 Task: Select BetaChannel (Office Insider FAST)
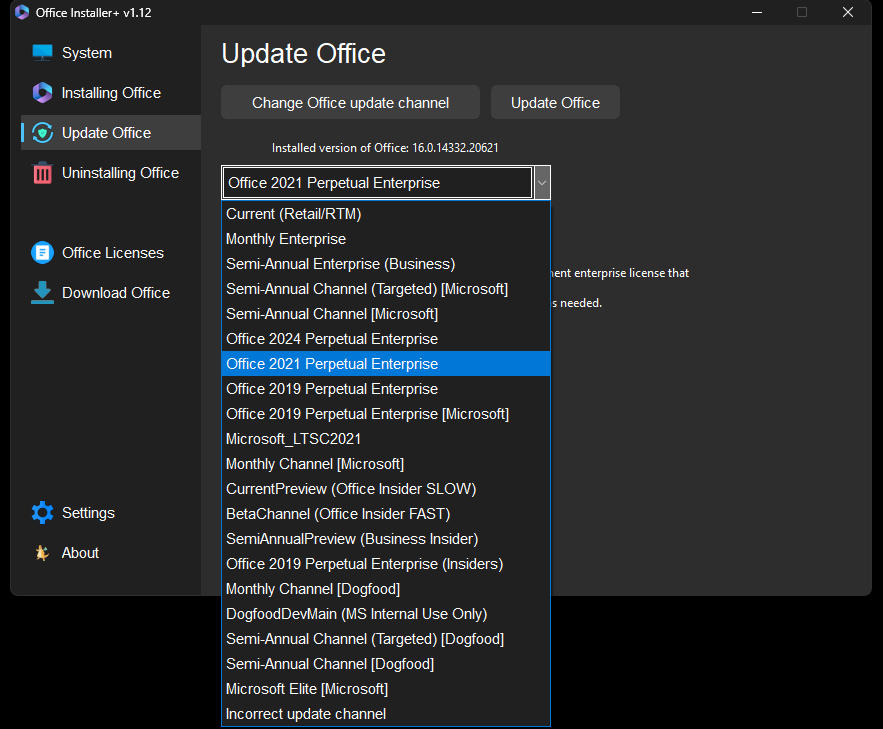[x=386, y=514]
